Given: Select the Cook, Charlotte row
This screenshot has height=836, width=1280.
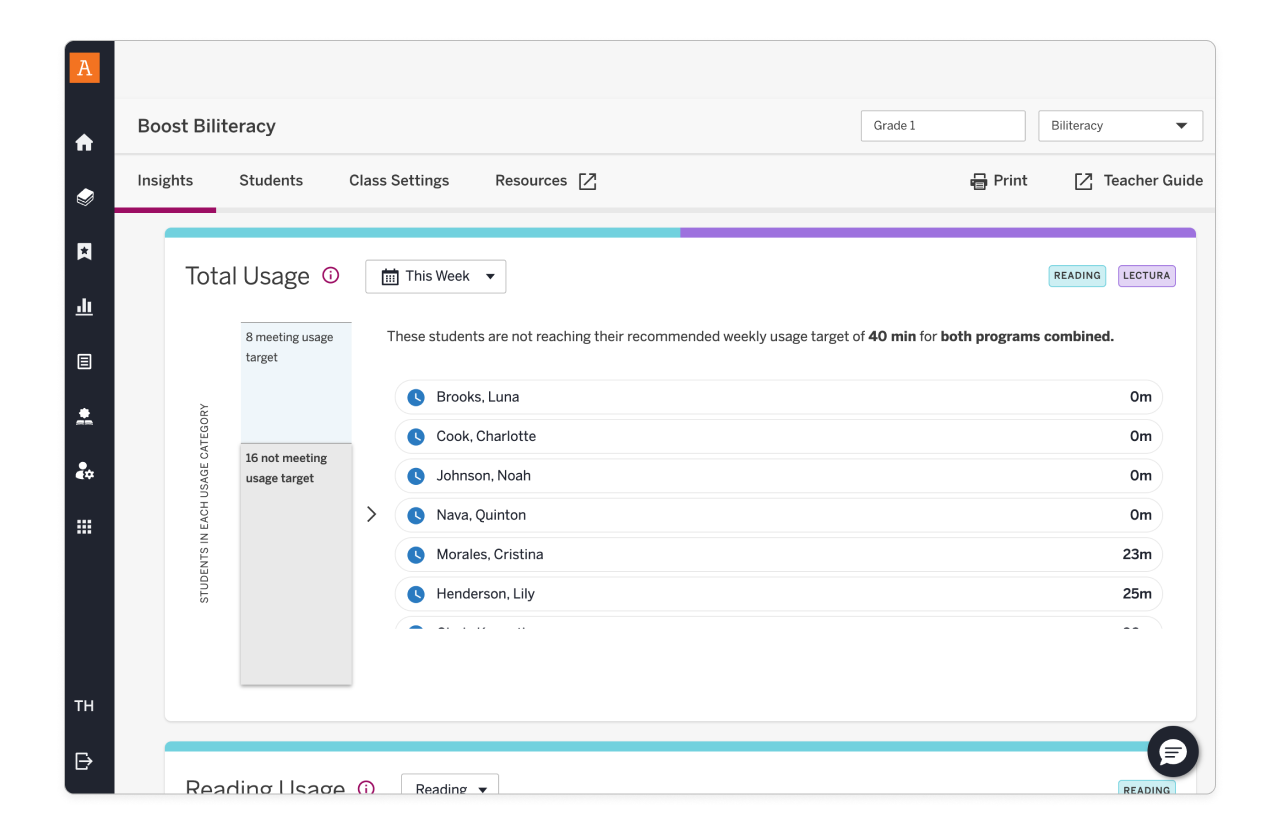Looking at the screenshot, I should [779, 436].
